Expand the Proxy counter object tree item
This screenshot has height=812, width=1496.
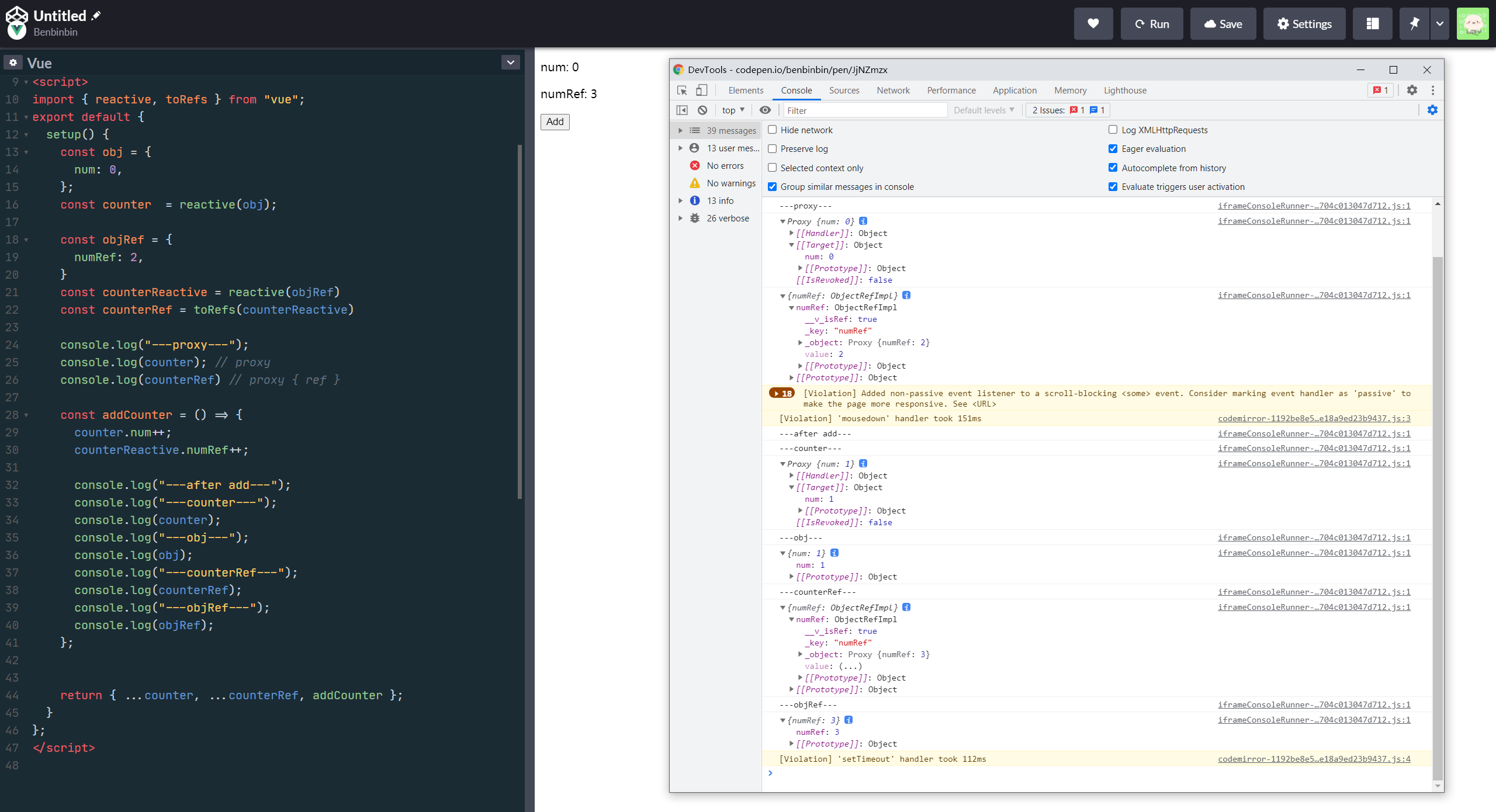tap(783, 463)
